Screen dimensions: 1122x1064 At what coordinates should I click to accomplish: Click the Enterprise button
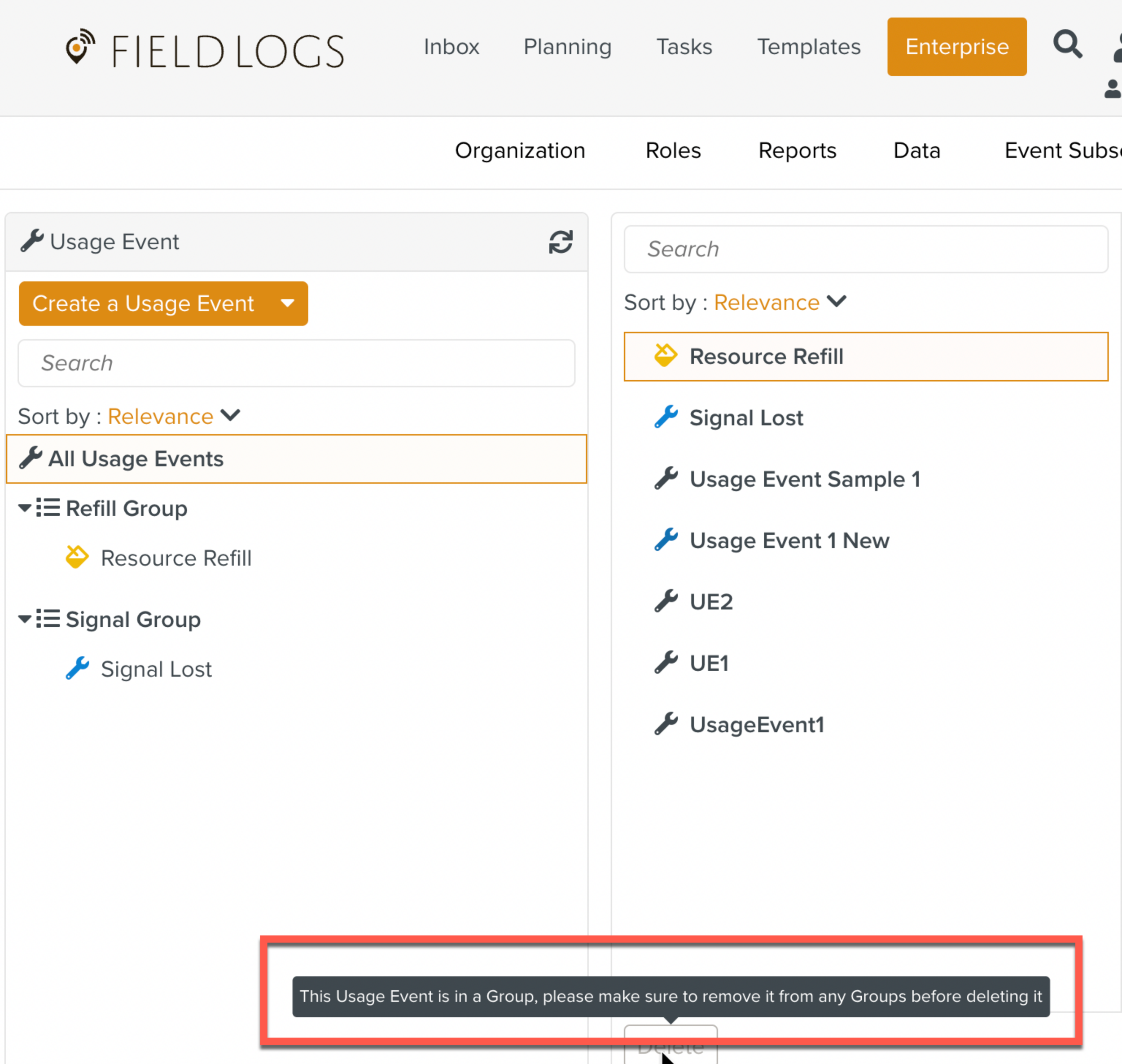tap(956, 47)
